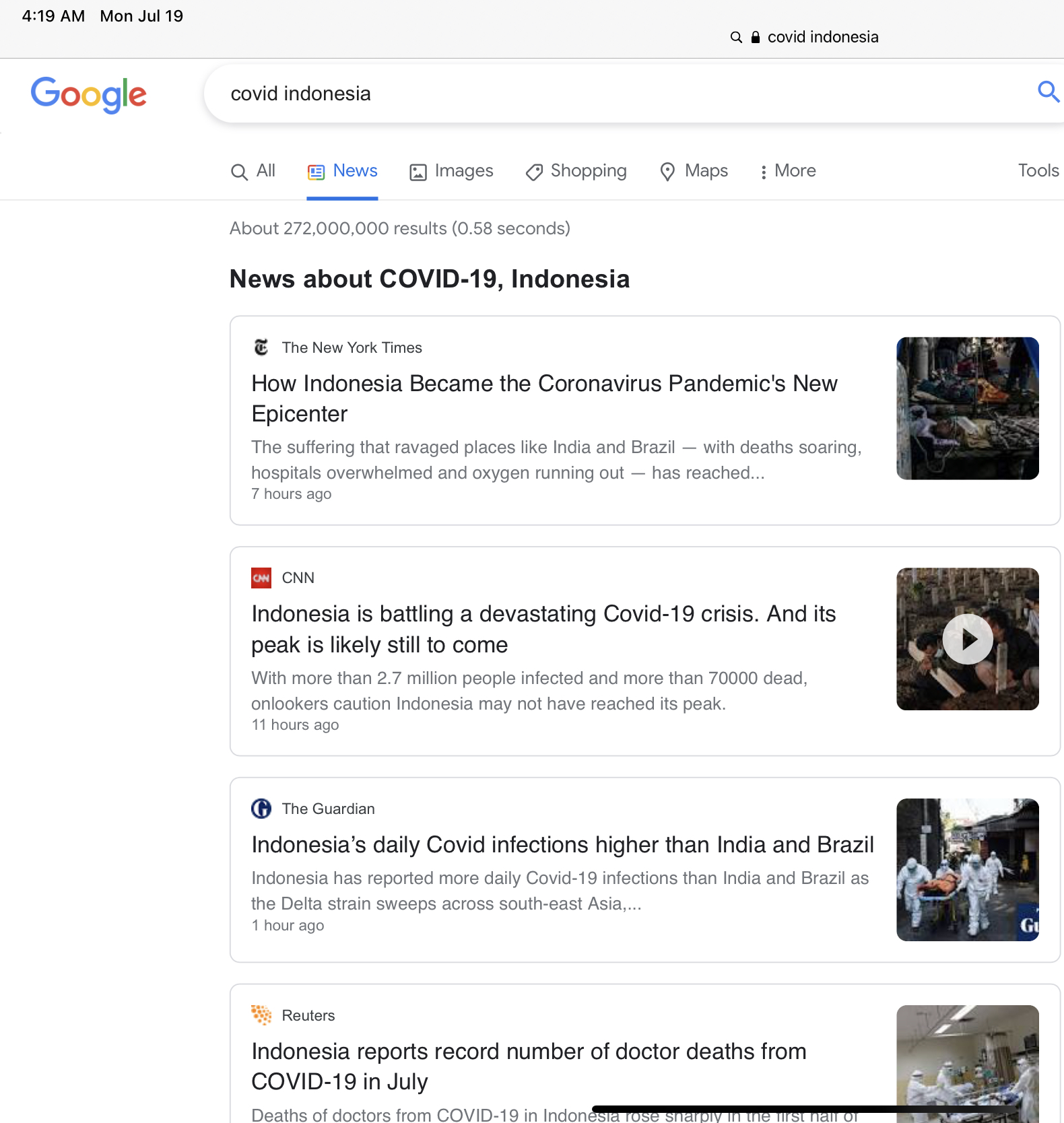Screen dimensions: 1064x1123
Task: Click 'The Guardian' source name
Action: click(329, 809)
